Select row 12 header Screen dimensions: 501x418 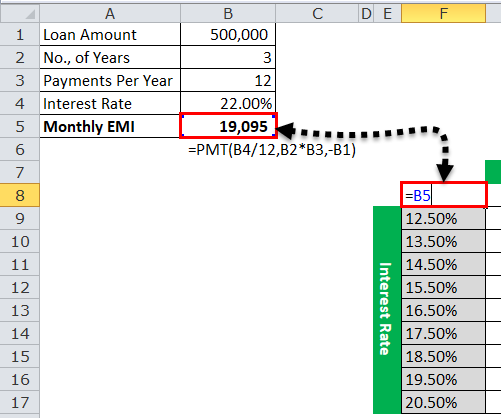click(x=20, y=287)
